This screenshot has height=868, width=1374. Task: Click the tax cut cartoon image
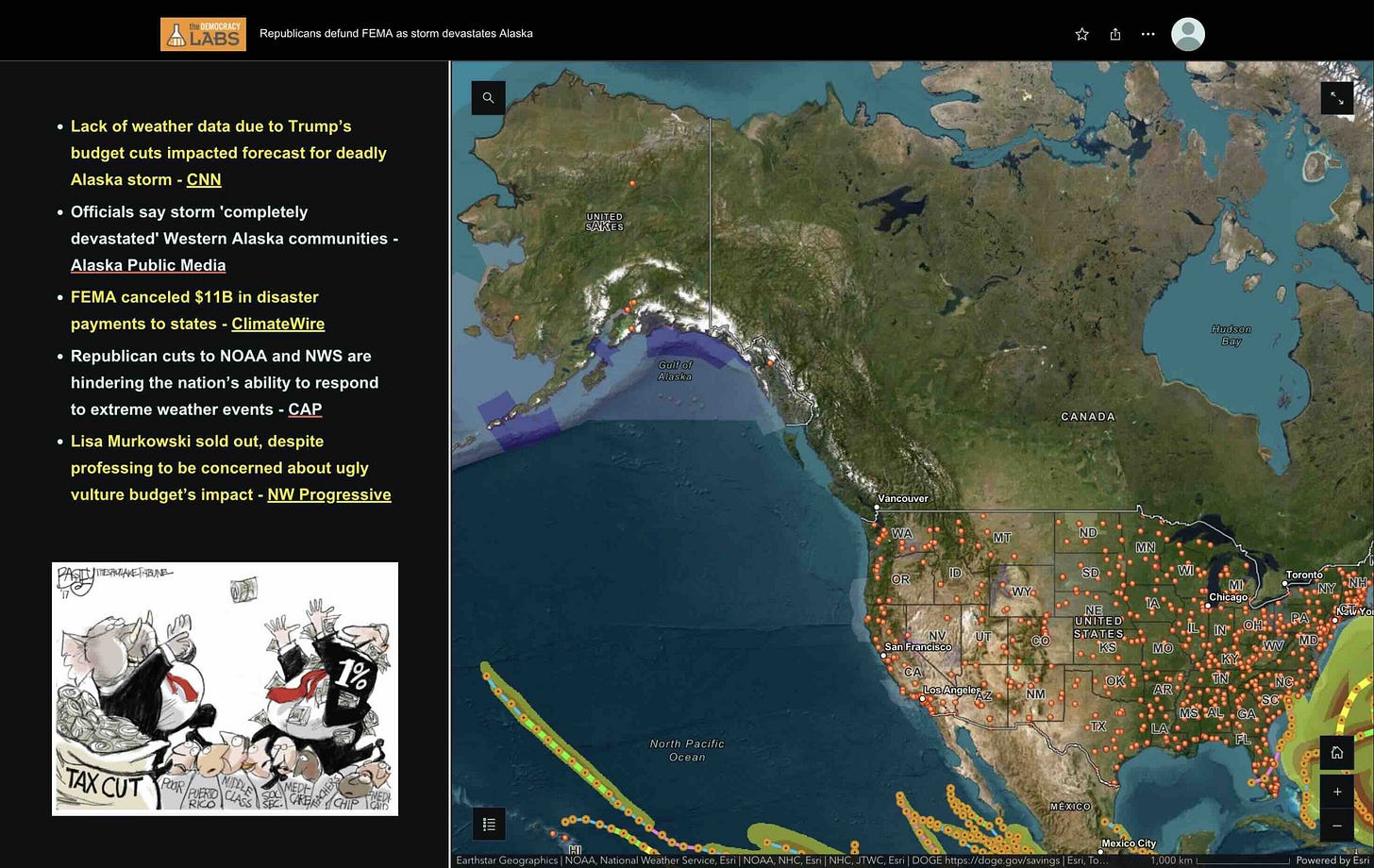pyautogui.click(x=225, y=689)
